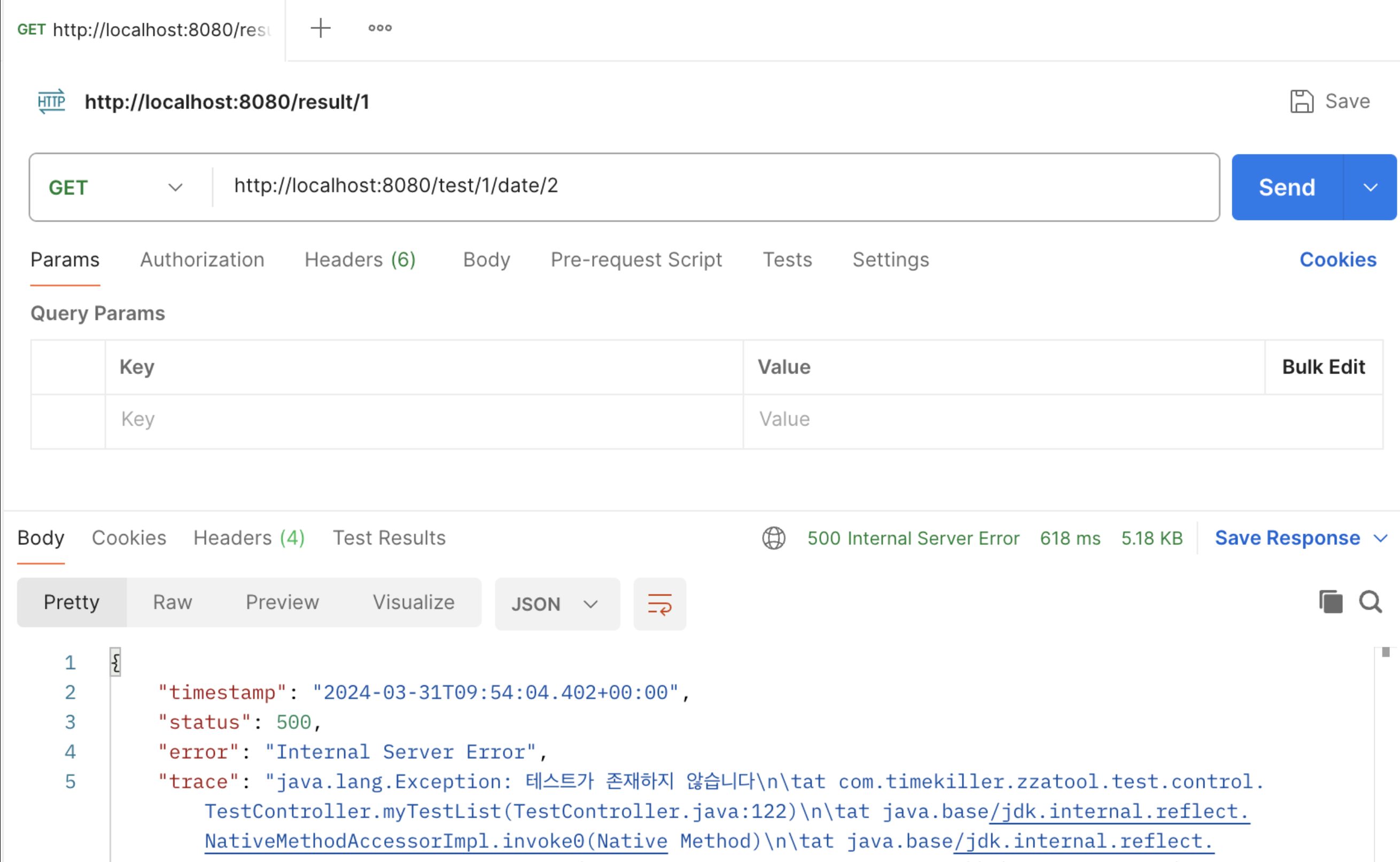Open the request Headers (6) tab
Image resolution: width=1400 pixels, height=862 pixels.
pyautogui.click(x=360, y=260)
